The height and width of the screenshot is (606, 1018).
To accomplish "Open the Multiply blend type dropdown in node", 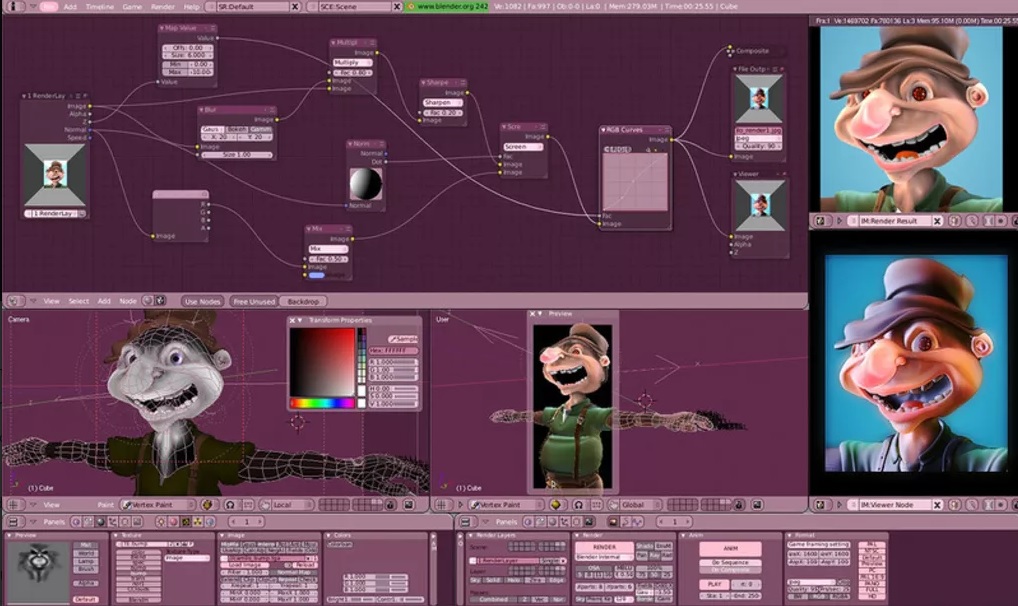I will 351,62.
